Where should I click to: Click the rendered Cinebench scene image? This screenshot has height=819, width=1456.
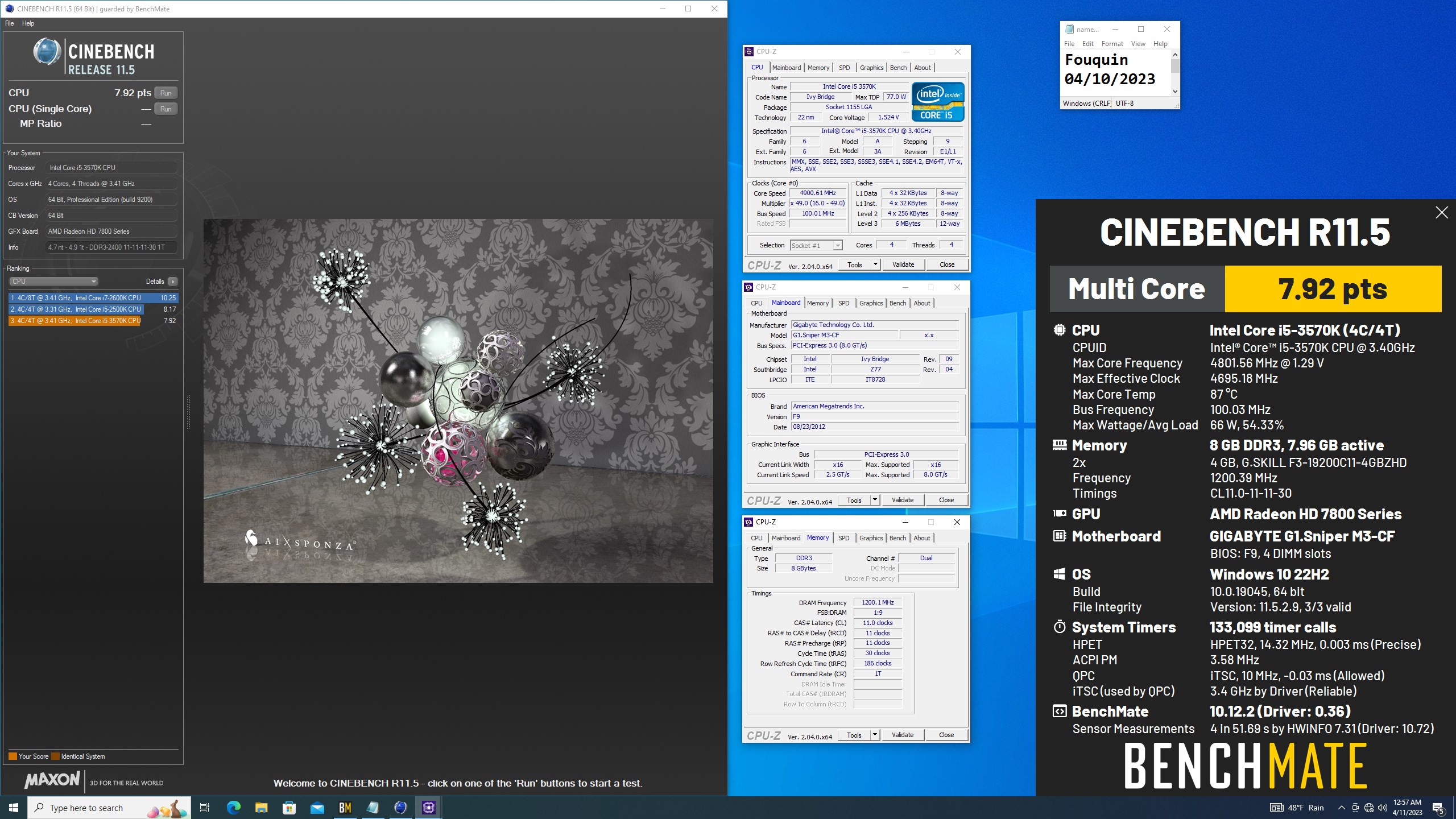click(458, 401)
